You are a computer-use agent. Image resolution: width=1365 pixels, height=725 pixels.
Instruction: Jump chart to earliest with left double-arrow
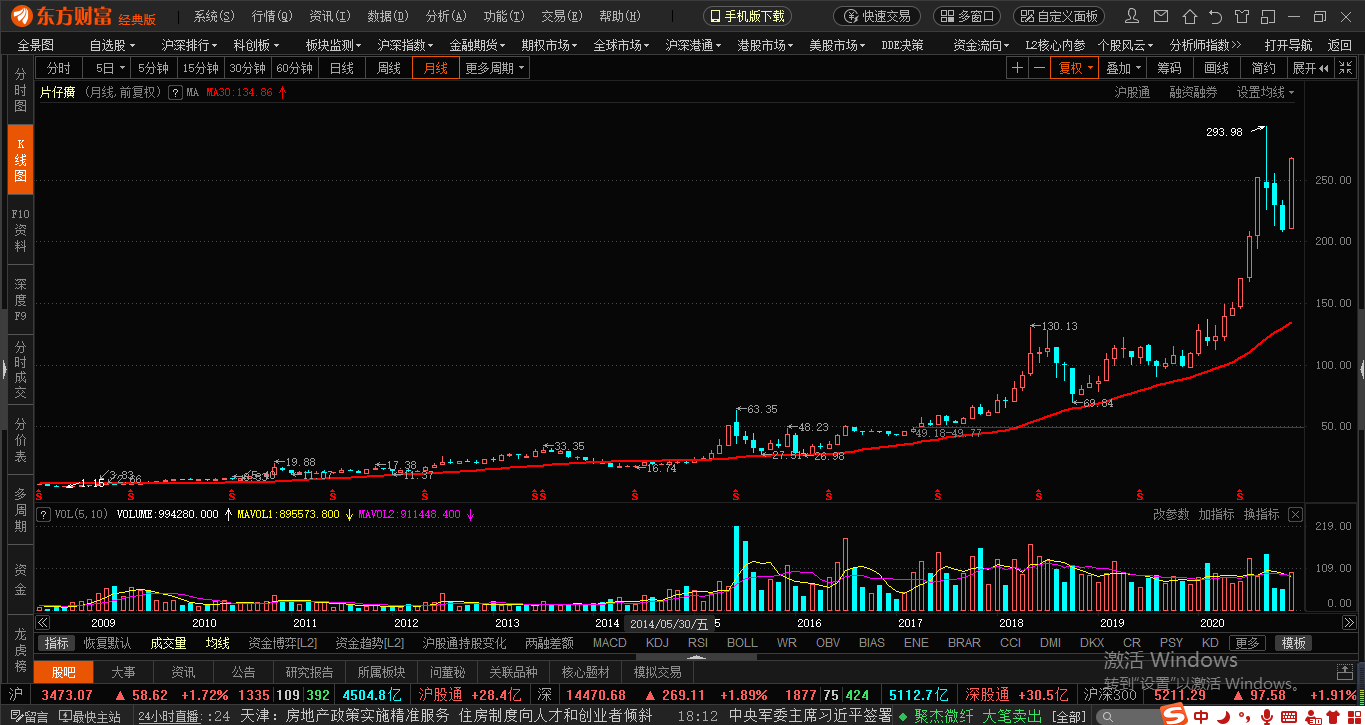pyautogui.click(x=42, y=622)
